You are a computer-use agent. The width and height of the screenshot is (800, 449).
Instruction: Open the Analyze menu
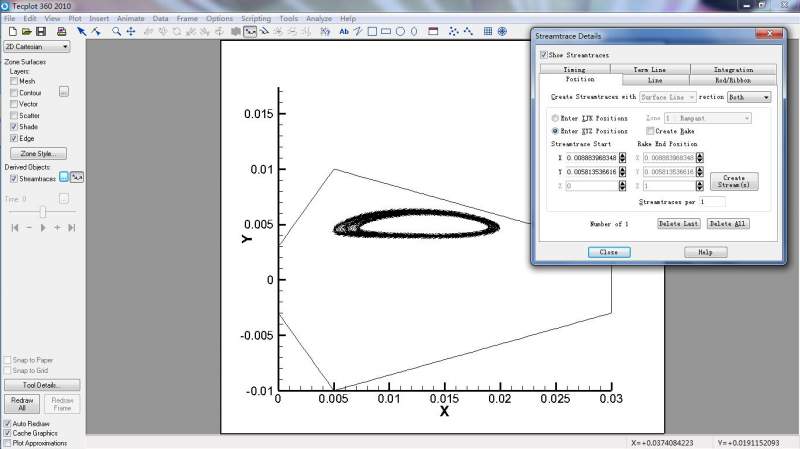pyautogui.click(x=319, y=18)
